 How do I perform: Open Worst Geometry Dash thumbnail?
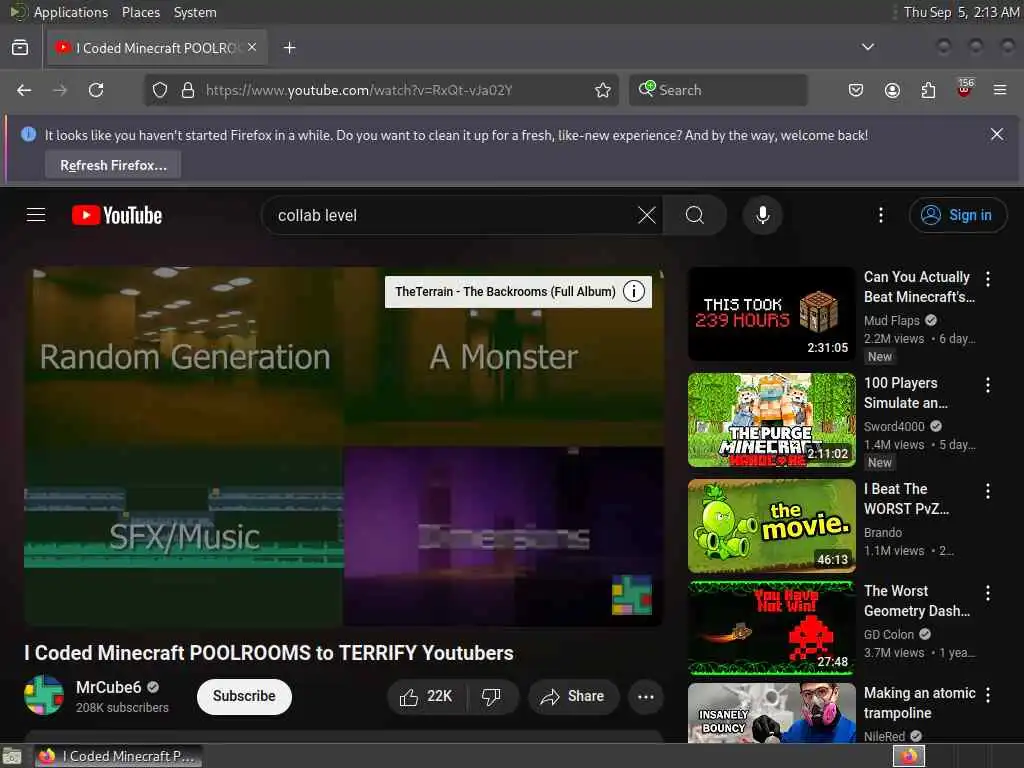(x=772, y=628)
